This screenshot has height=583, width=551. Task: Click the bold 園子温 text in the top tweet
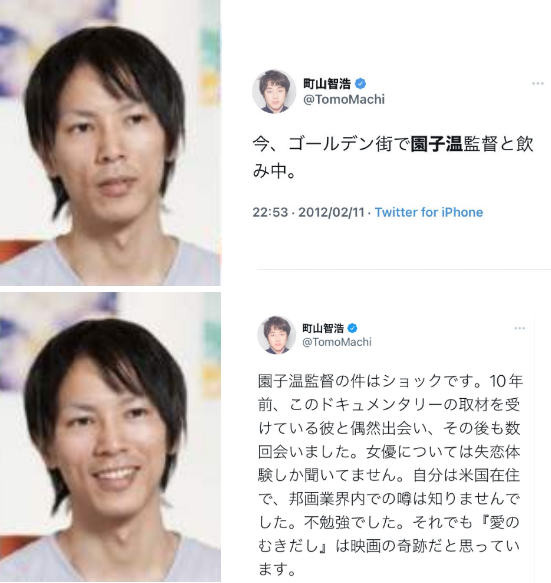436,144
